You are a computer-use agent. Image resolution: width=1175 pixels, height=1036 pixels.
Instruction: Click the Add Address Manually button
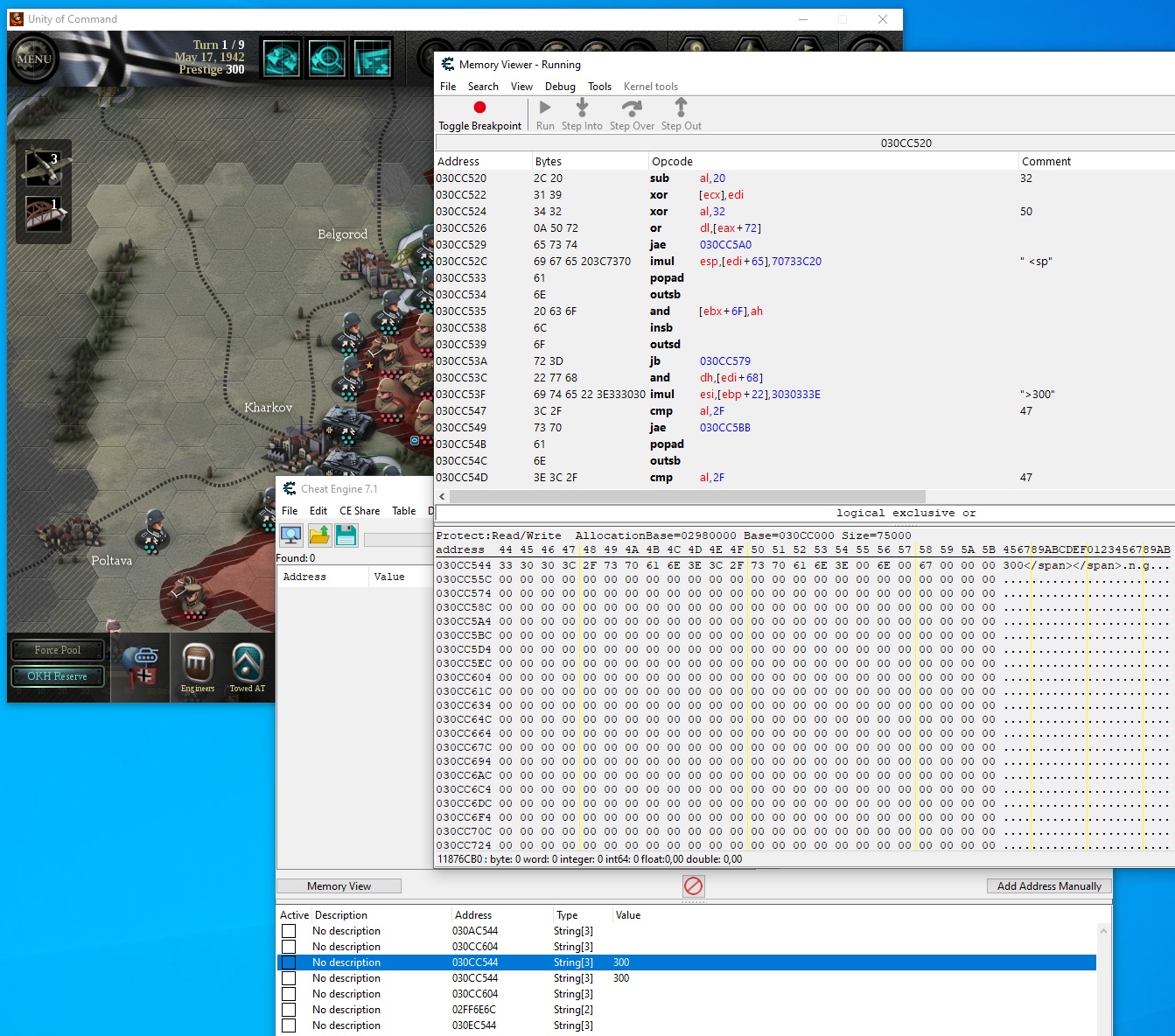coord(1049,886)
